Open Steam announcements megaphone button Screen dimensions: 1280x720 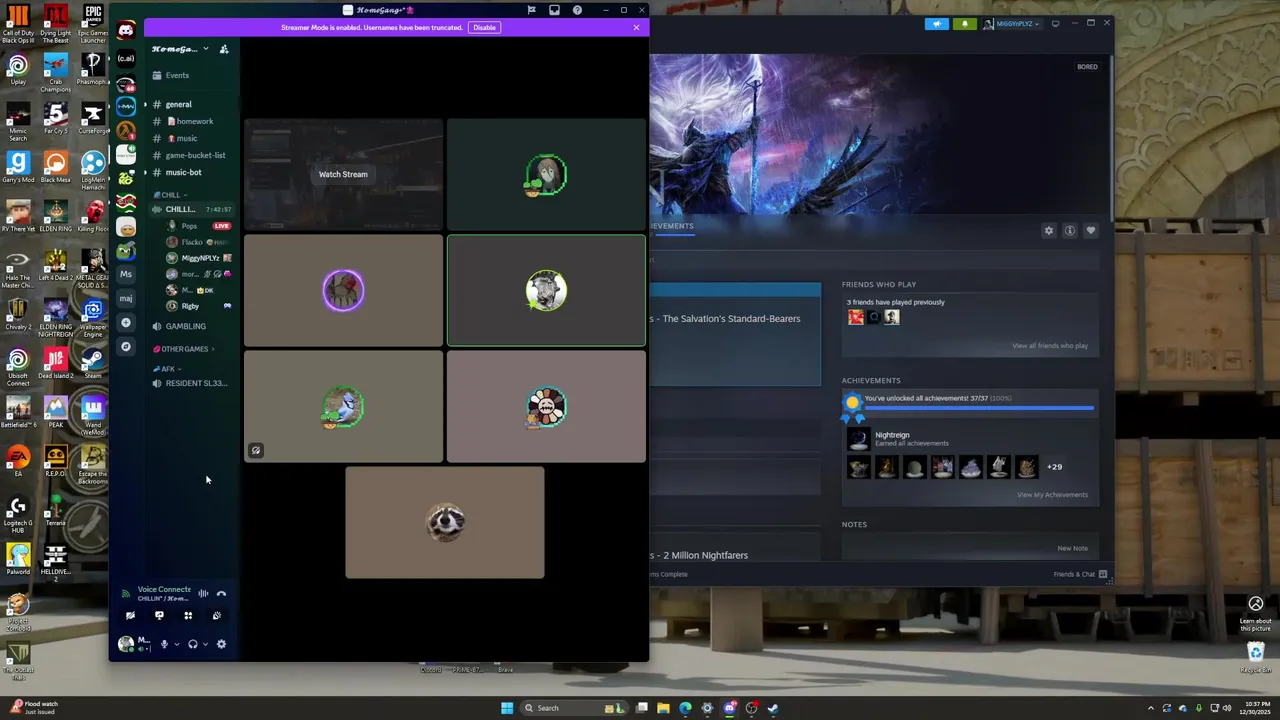tap(937, 24)
